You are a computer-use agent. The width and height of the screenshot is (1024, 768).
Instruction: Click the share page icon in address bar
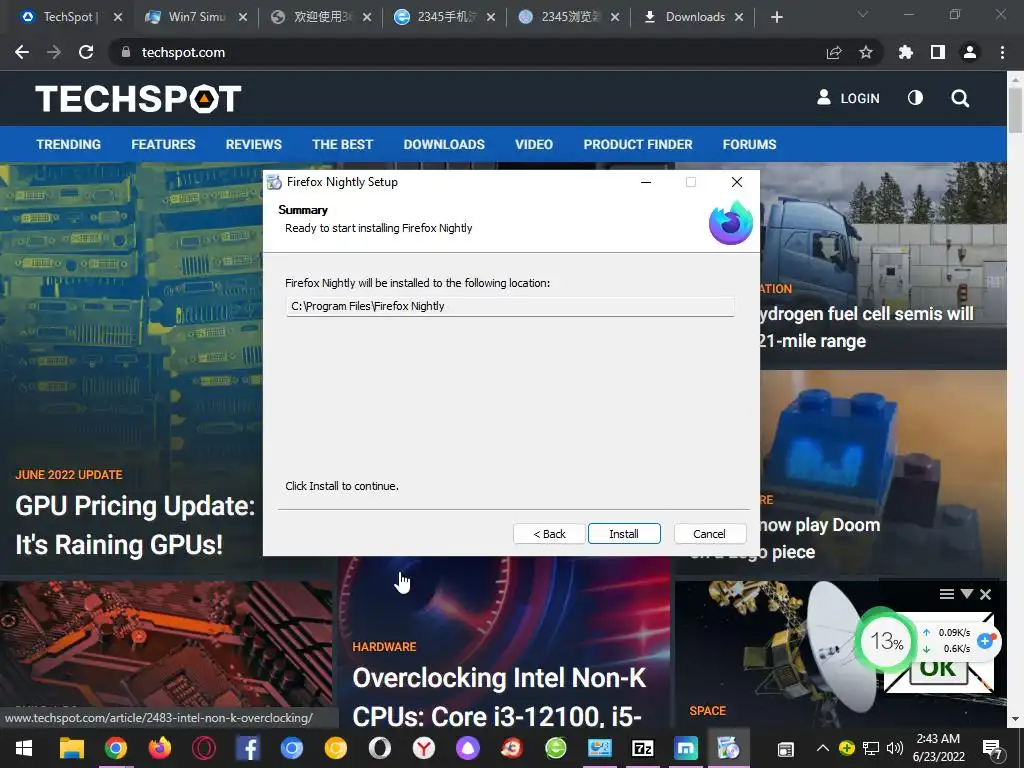tap(834, 52)
